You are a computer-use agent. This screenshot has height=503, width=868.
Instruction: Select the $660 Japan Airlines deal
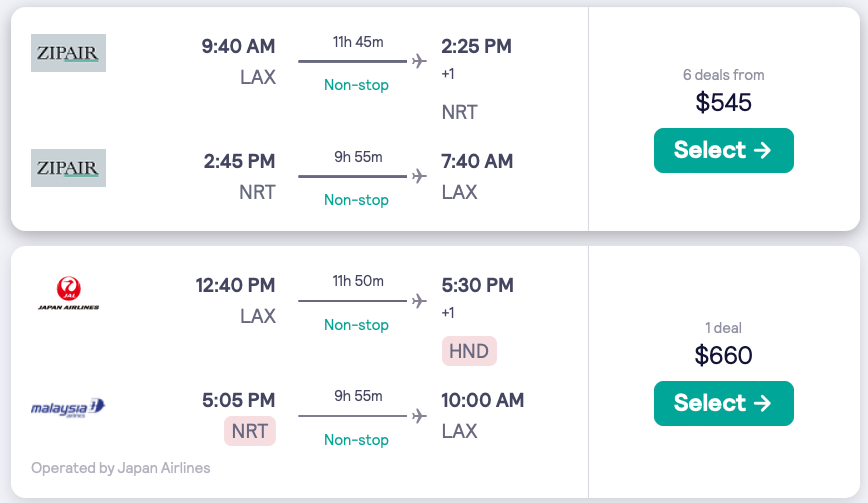(723, 403)
